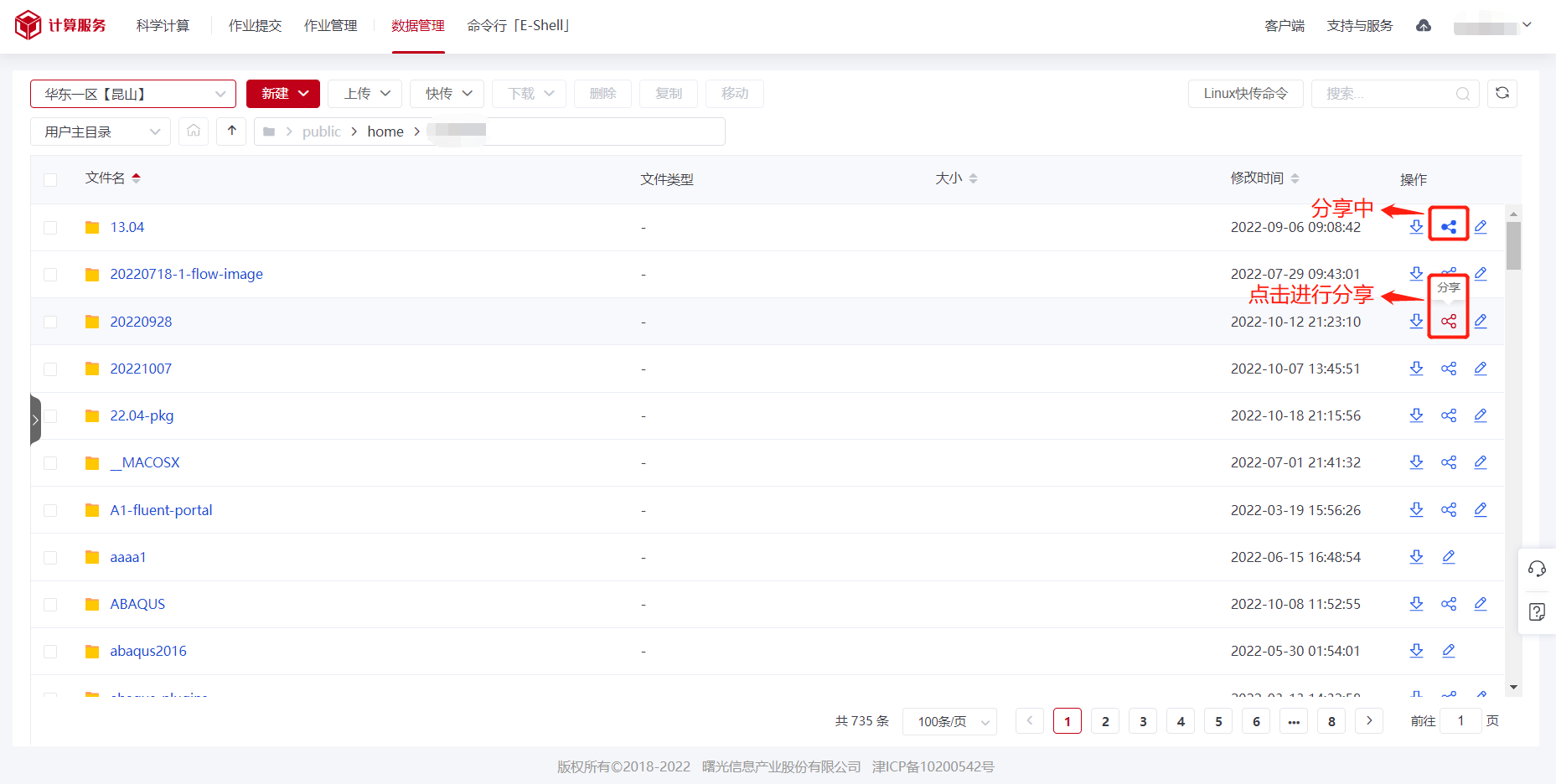Viewport: 1556px width, 784px height.
Task: Select all files checkbox in header
Action: (x=50, y=179)
